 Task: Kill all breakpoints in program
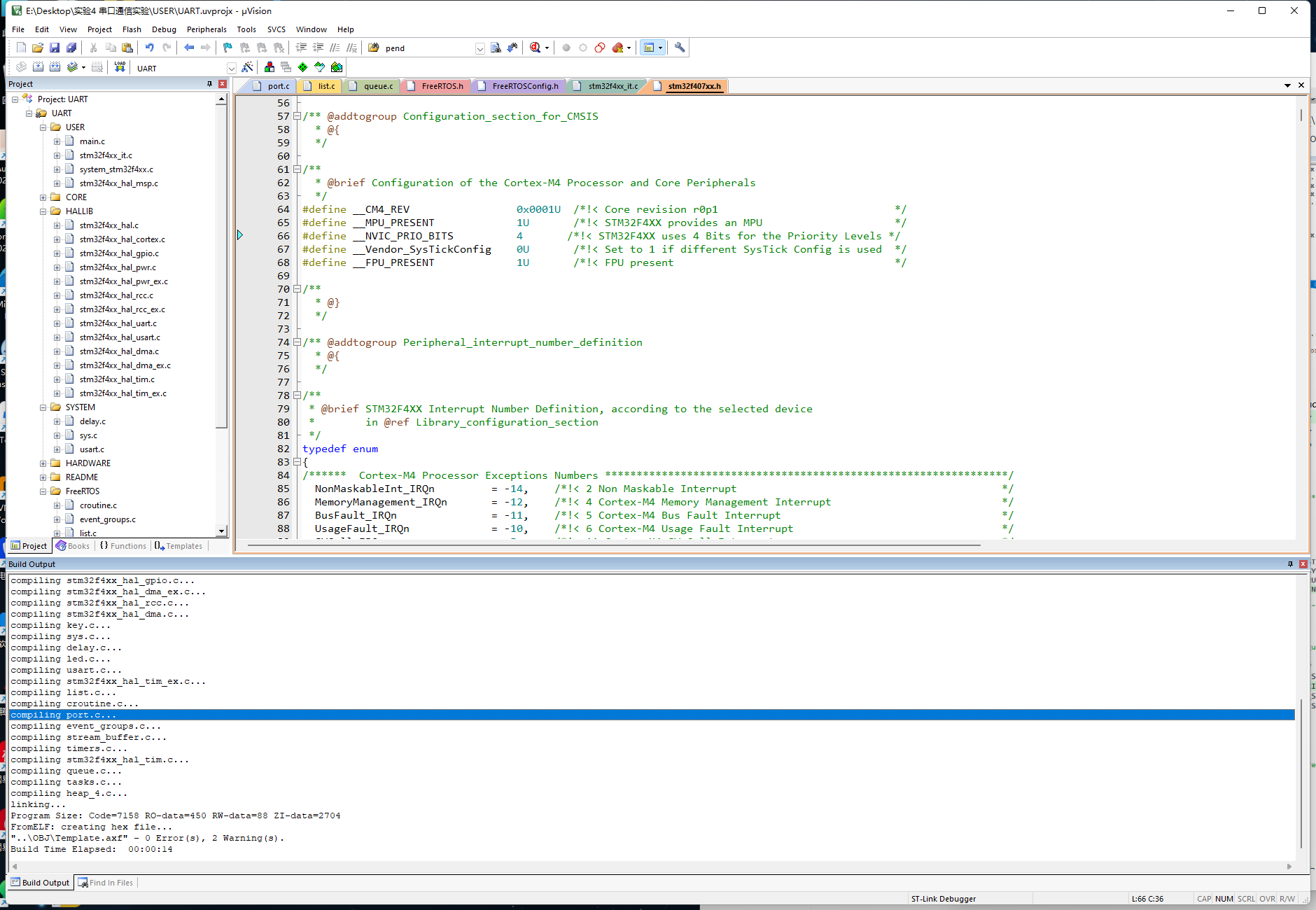(618, 48)
